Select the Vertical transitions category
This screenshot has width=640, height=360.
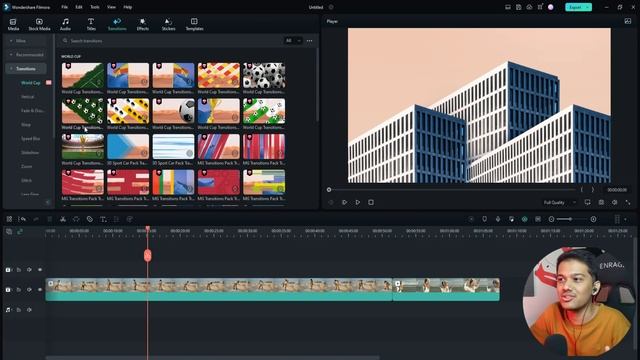[x=28, y=97]
